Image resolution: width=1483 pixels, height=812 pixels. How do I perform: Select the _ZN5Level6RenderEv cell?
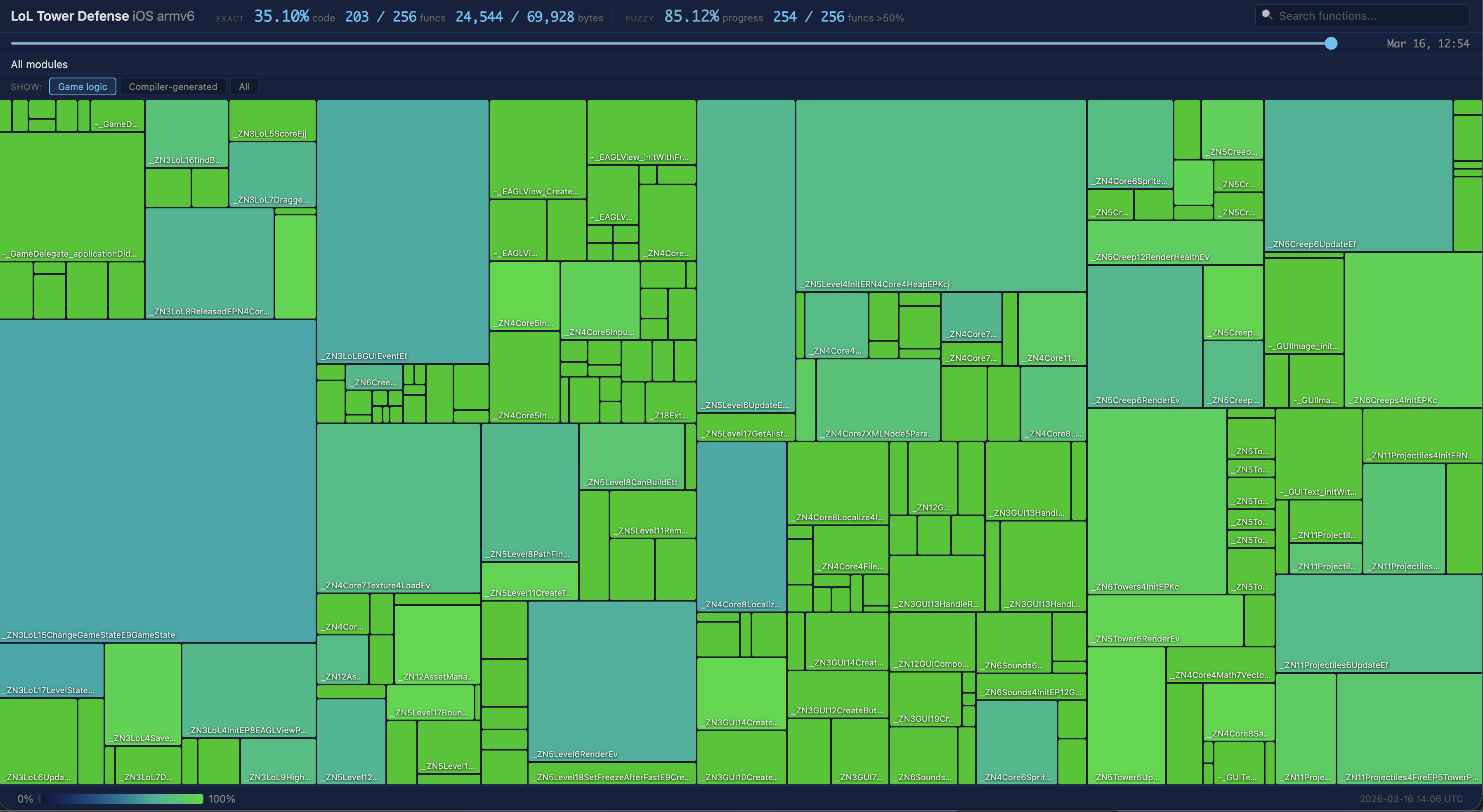(612, 680)
